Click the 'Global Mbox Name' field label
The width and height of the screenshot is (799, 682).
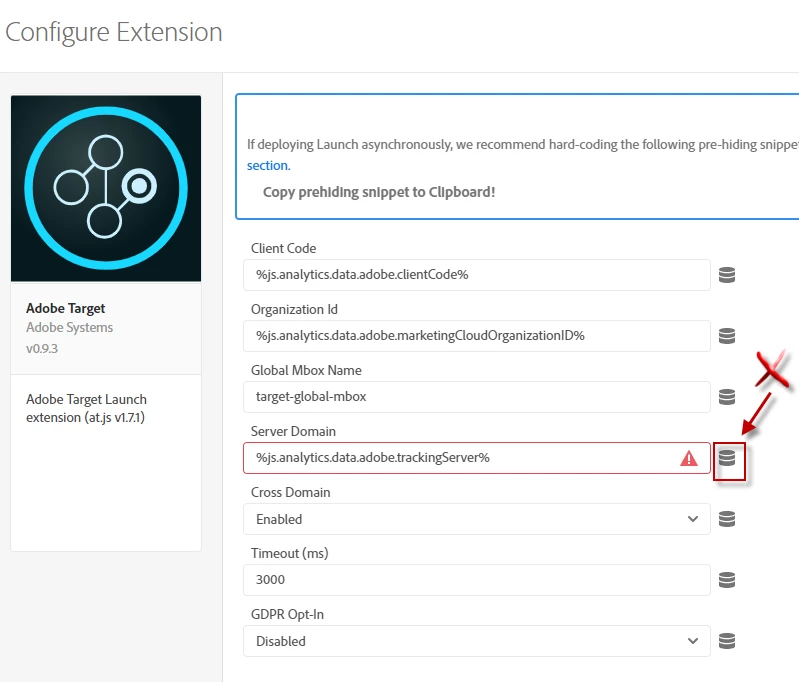click(306, 370)
